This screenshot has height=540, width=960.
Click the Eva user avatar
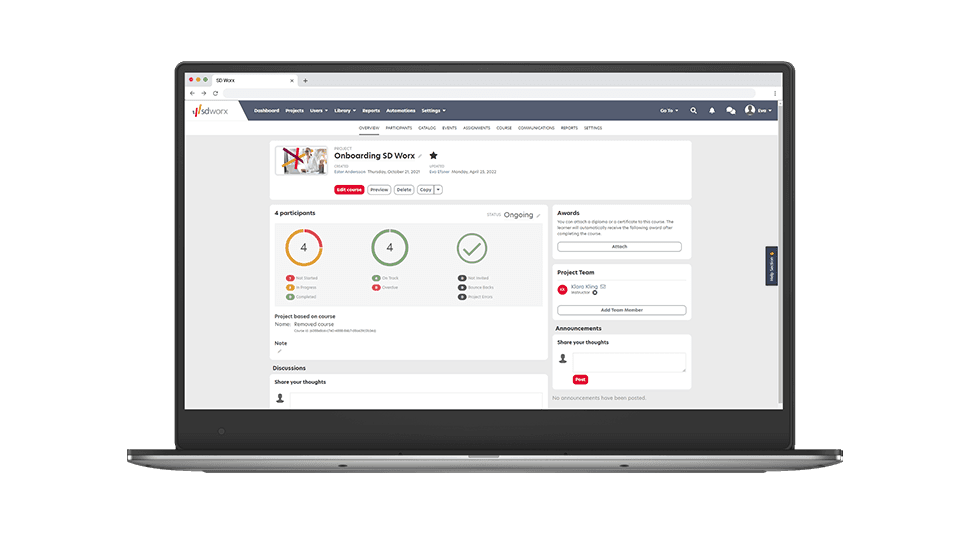[749, 110]
